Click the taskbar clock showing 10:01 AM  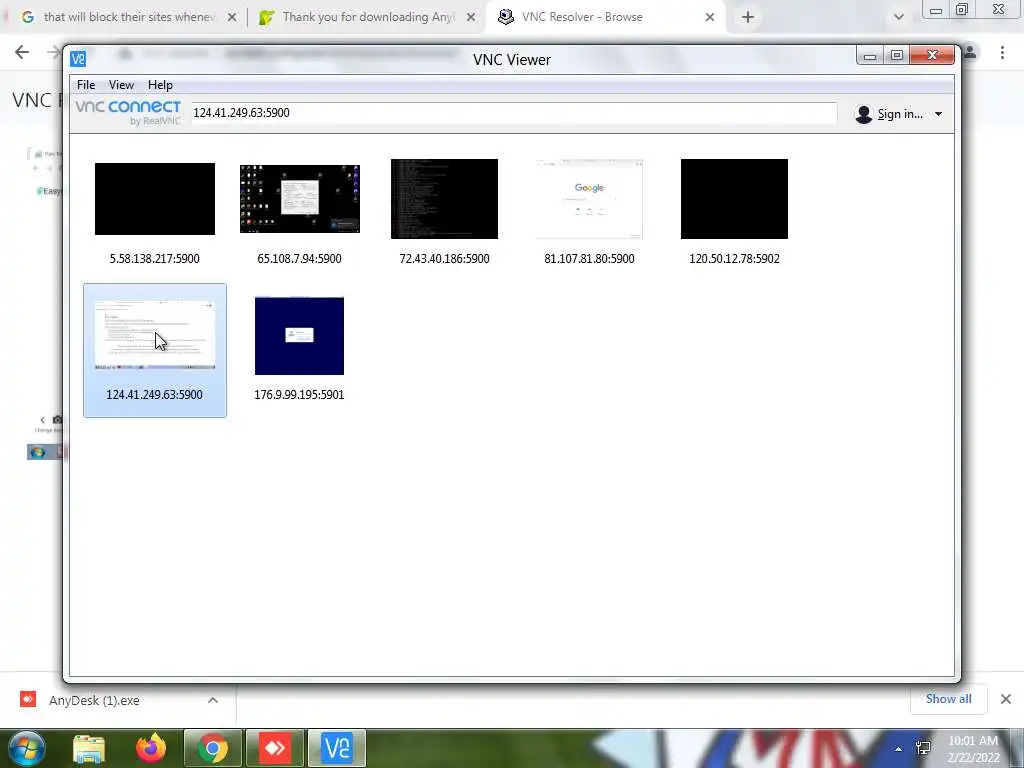[x=973, y=749]
